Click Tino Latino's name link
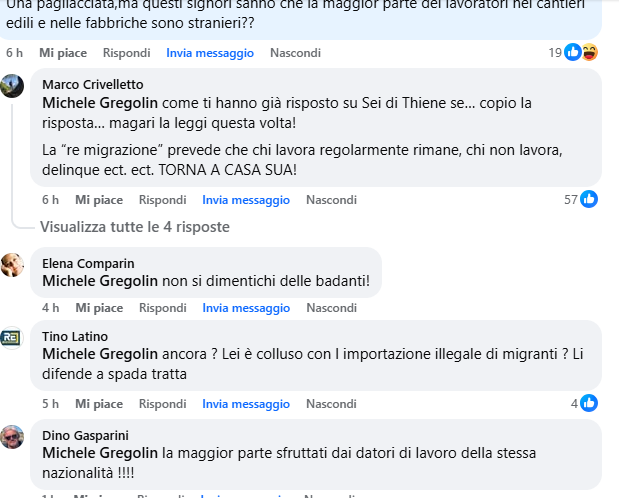 pos(75,337)
